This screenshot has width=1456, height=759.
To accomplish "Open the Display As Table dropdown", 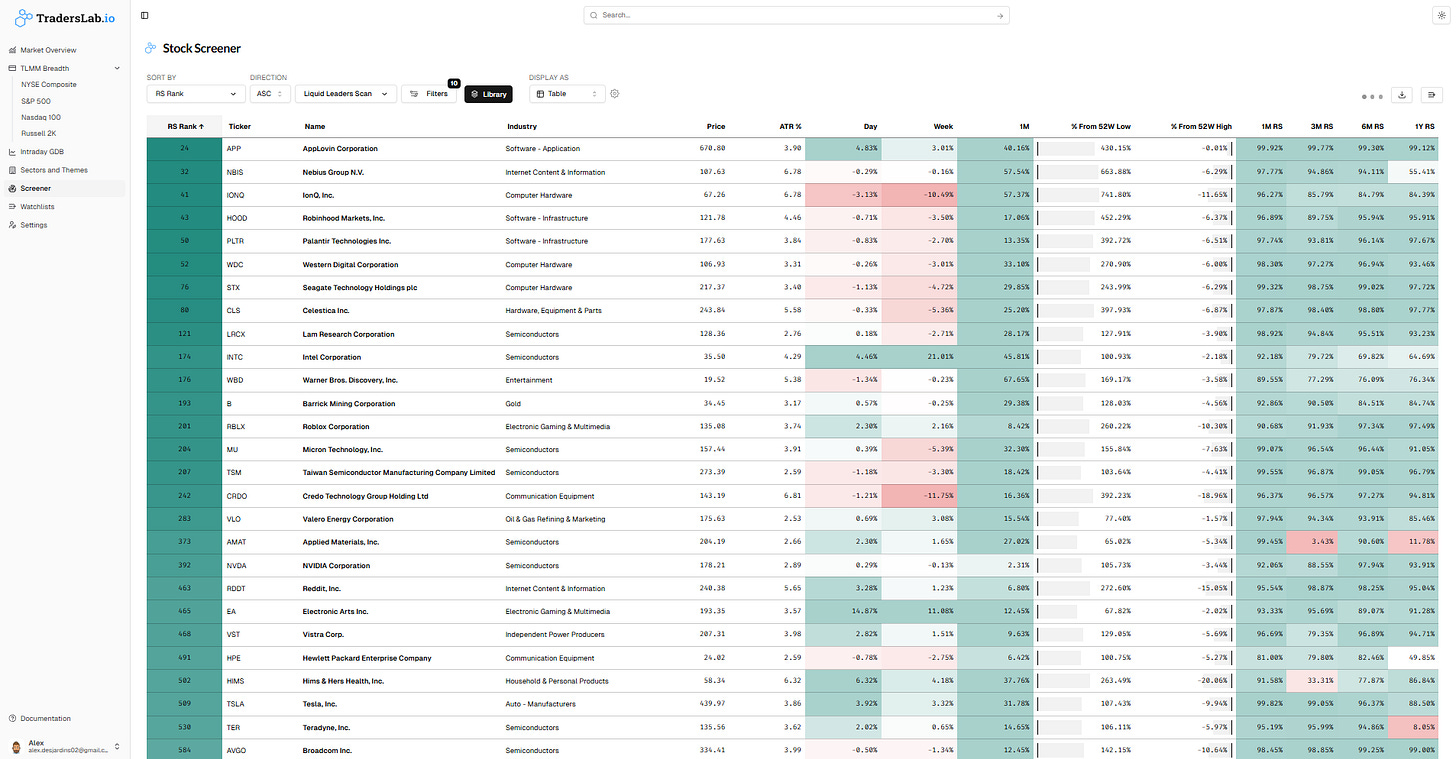I will (567, 94).
